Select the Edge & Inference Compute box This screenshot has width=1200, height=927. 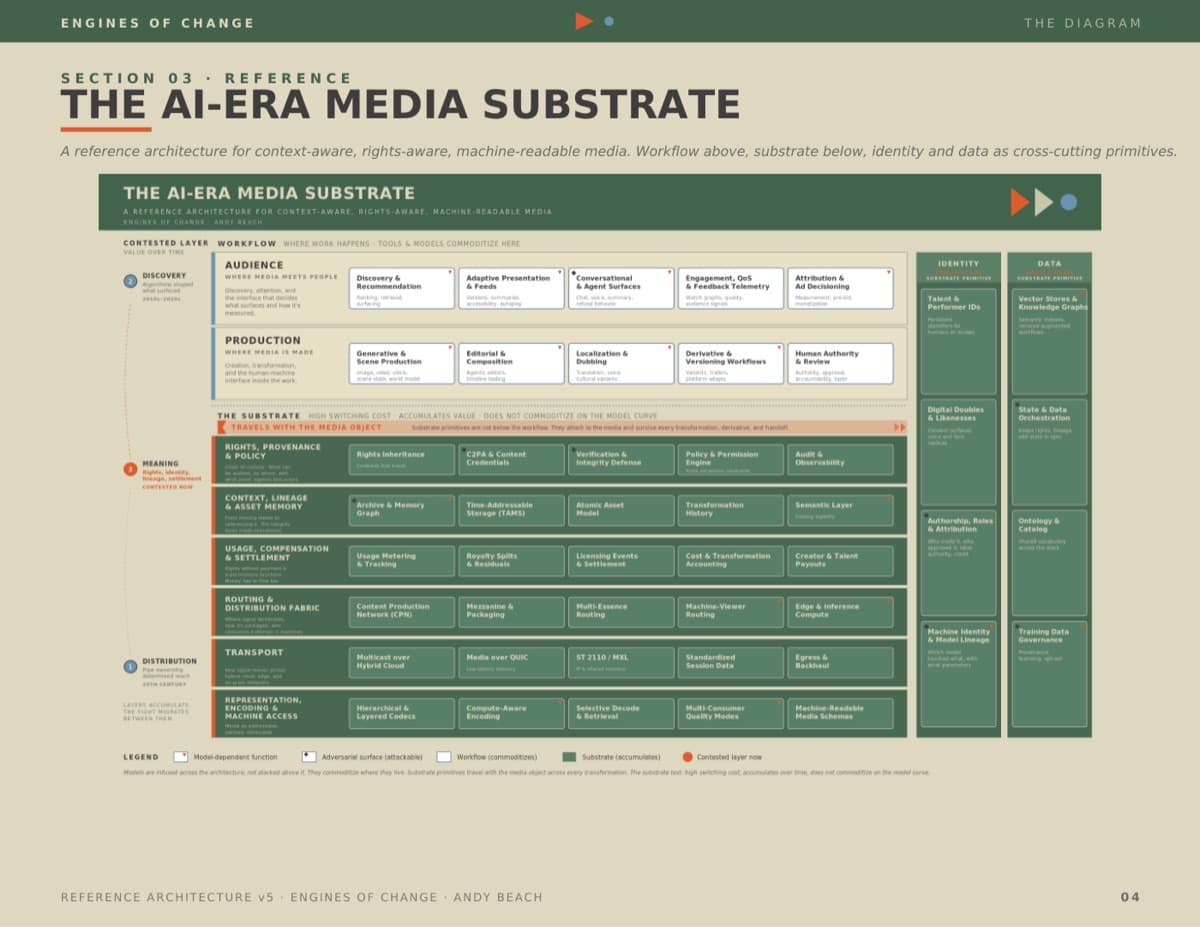pos(841,612)
